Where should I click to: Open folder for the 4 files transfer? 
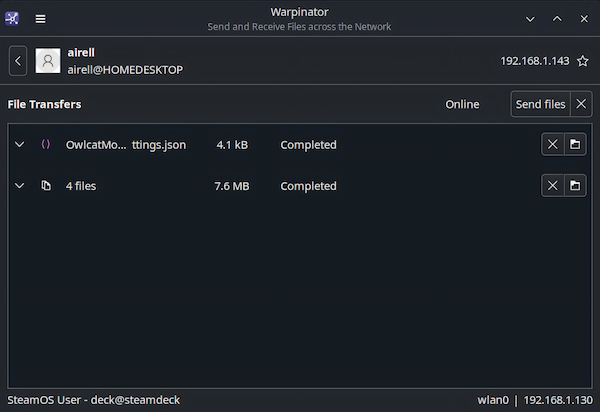click(x=575, y=186)
